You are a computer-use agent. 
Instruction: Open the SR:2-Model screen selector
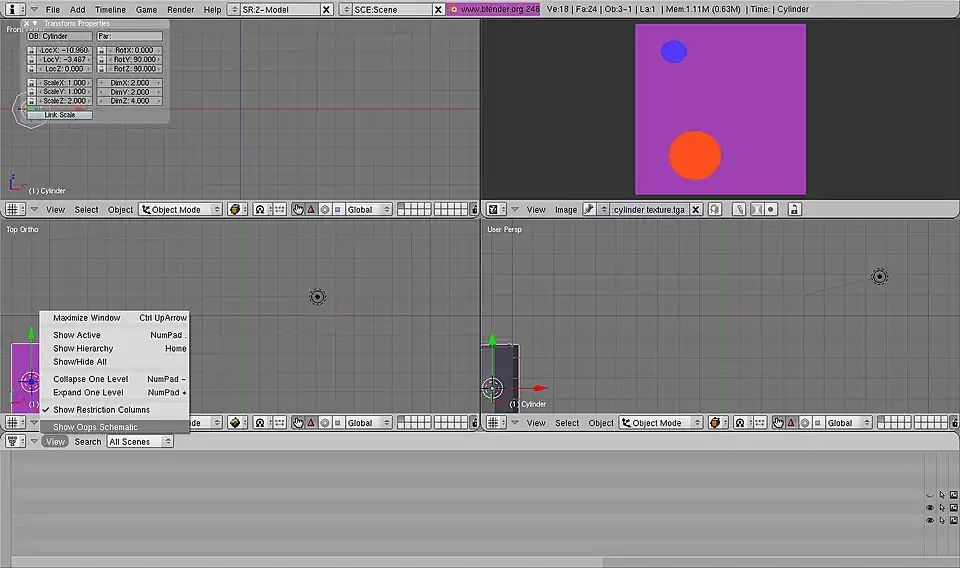click(x=283, y=9)
